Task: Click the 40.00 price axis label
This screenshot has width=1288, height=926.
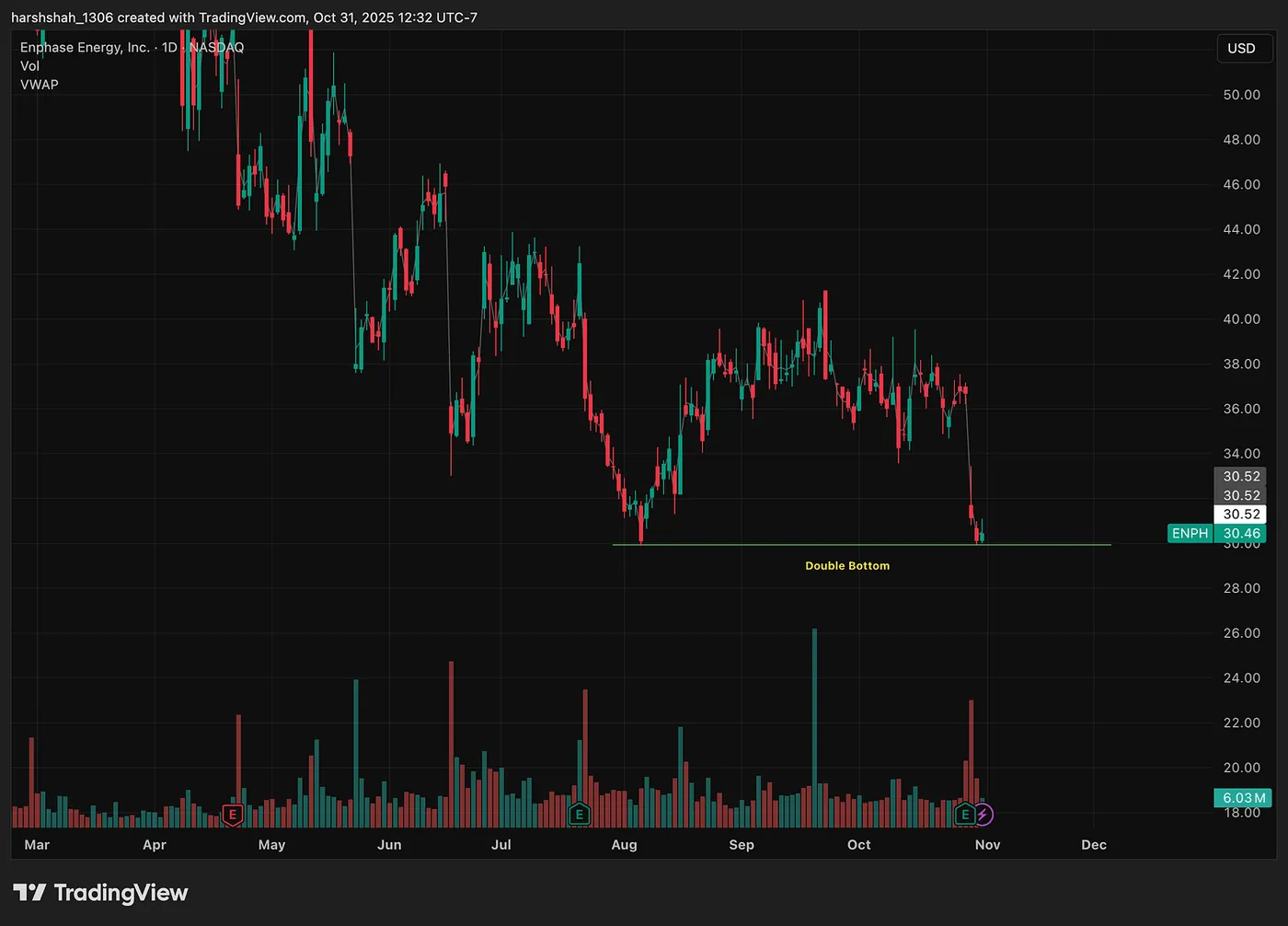Action: point(1241,318)
